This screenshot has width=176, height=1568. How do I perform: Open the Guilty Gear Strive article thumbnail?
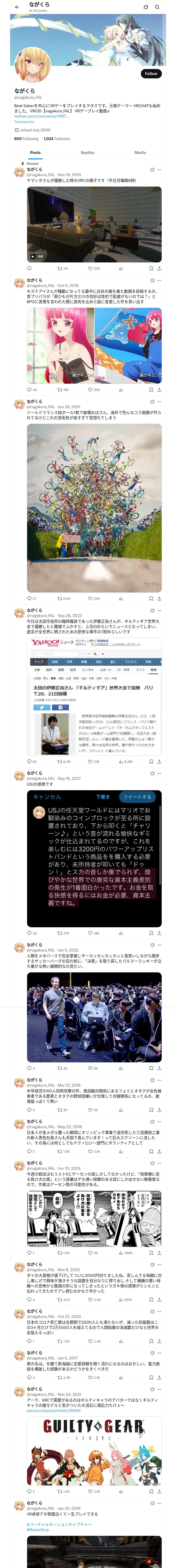94,1451
